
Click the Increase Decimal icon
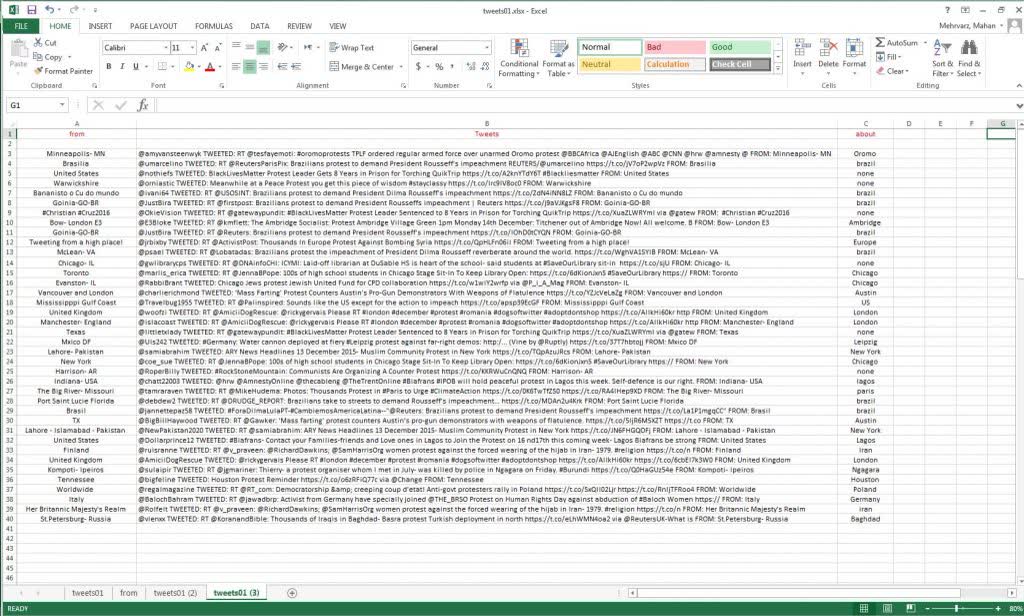coord(471,67)
